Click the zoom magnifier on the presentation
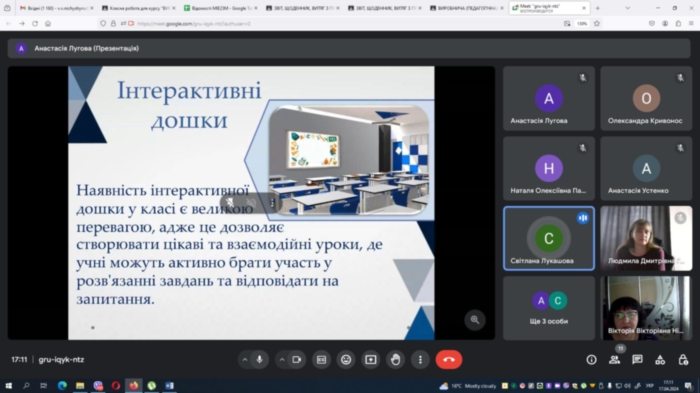The image size is (700, 393). 475,320
